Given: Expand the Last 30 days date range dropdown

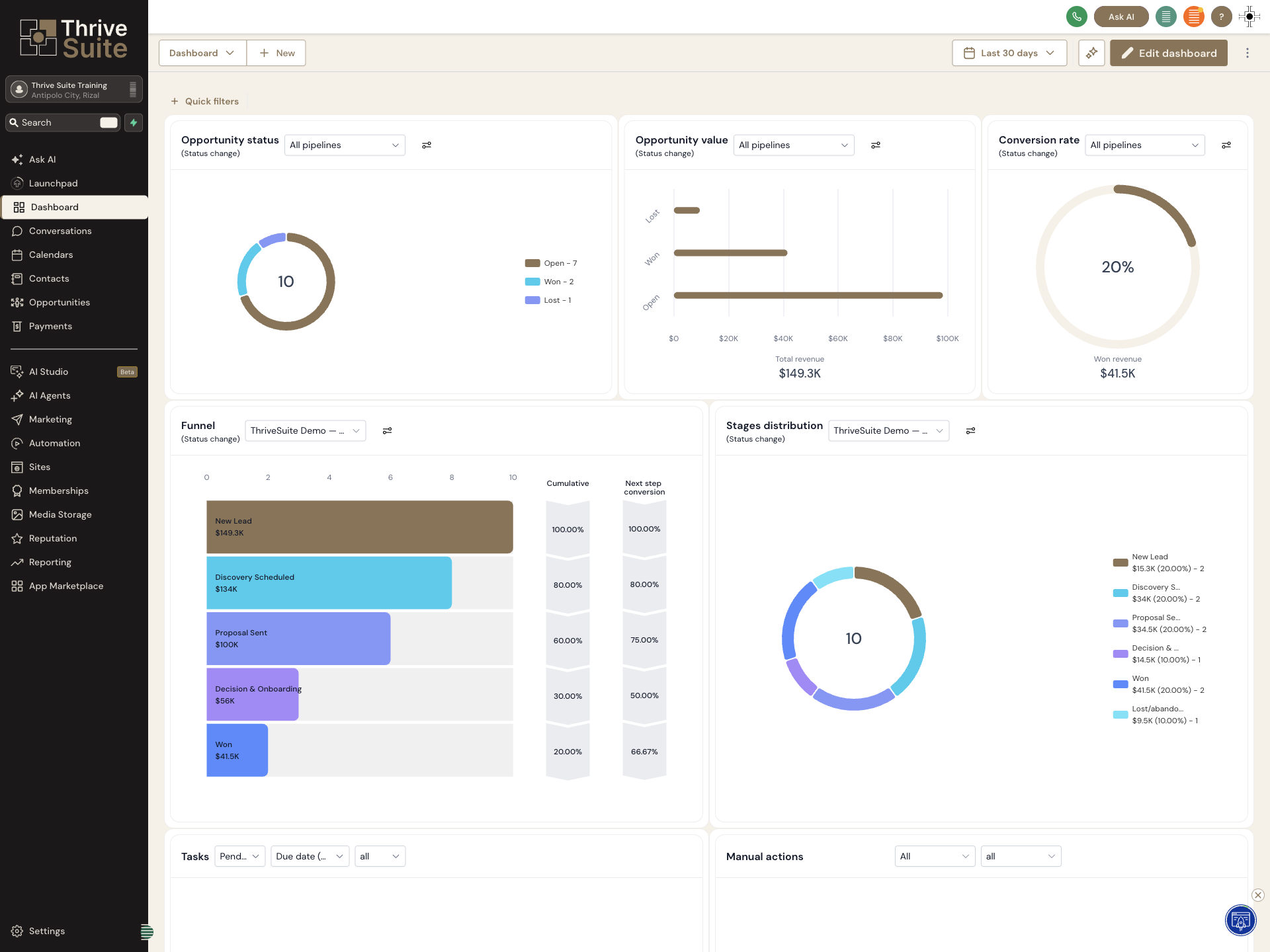Looking at the screenshot, I should (1009, 53).
